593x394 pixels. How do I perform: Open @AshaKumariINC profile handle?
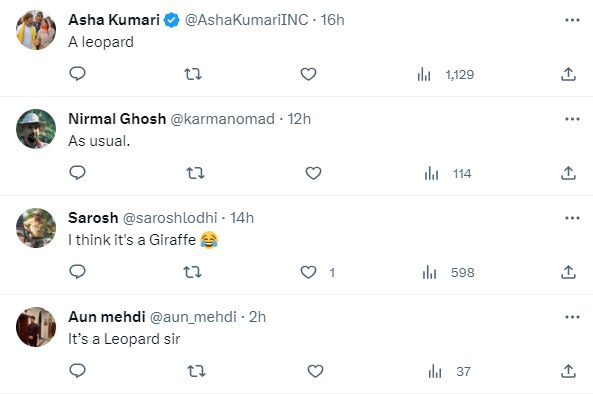246,20
